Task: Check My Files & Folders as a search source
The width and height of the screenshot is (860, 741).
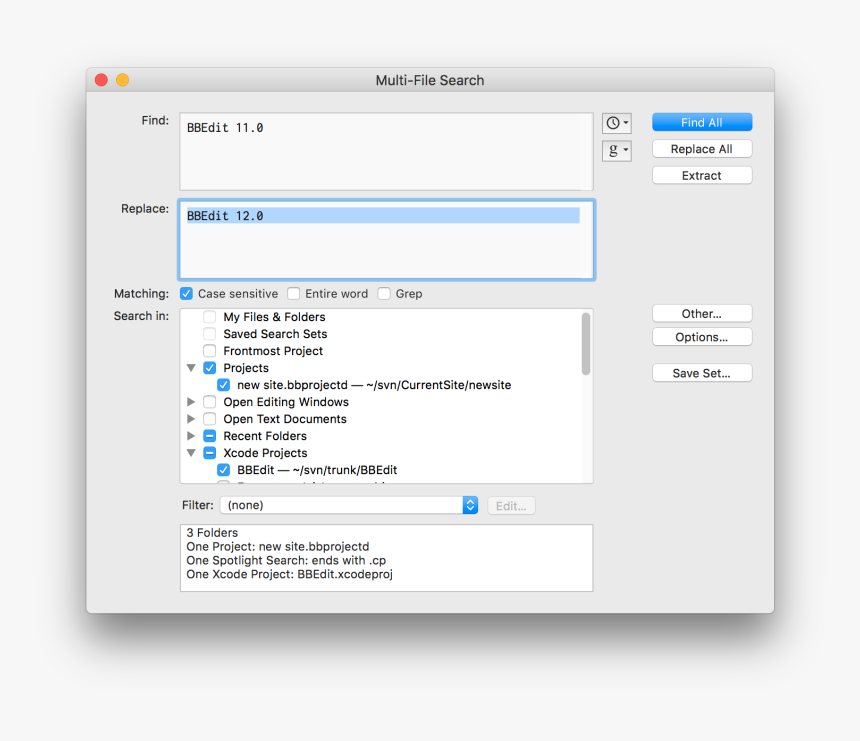Action: [x=208, y=316]
